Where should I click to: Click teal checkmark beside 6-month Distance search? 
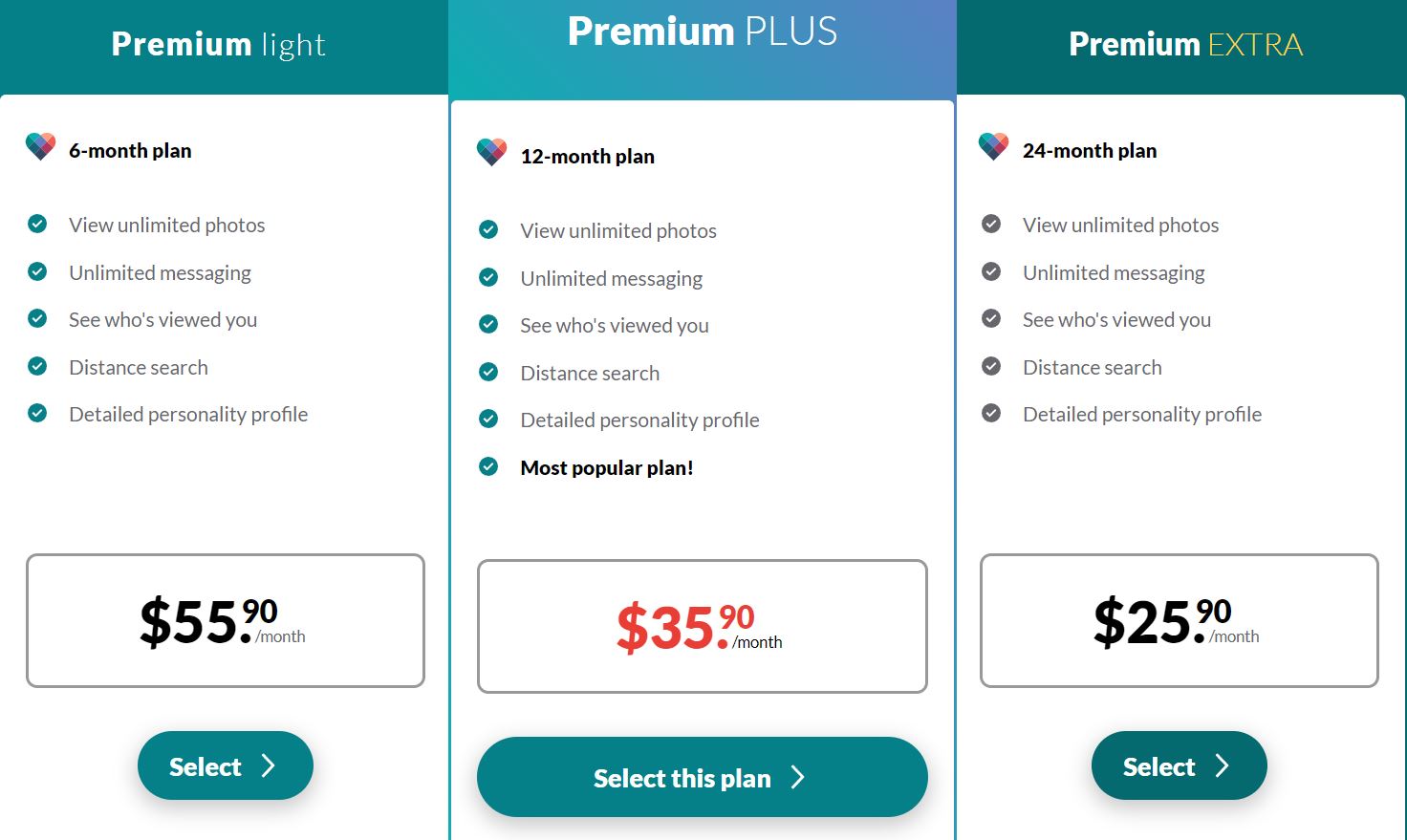click(x=37, y=366)
